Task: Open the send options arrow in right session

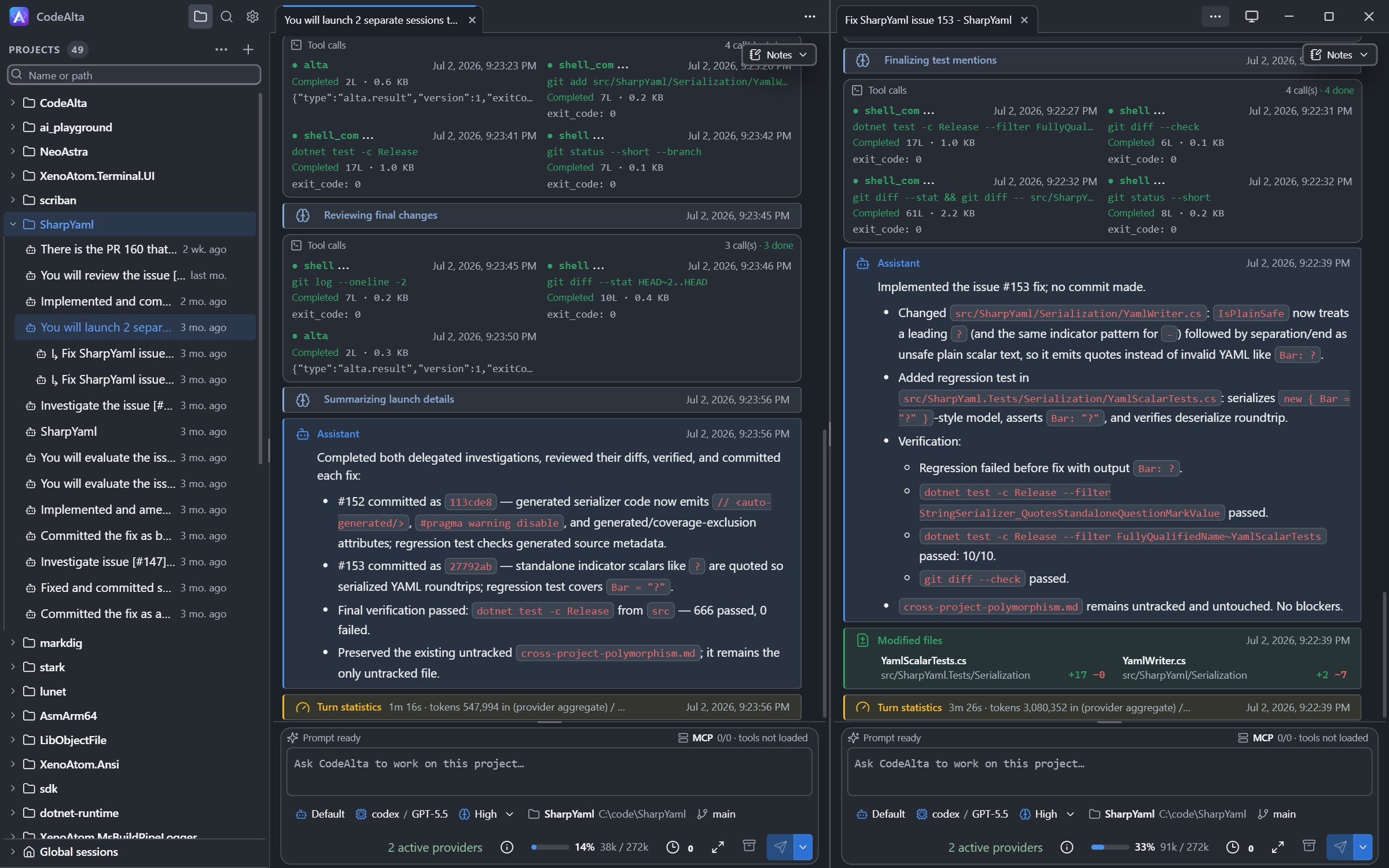Action: pos(1363,847)
